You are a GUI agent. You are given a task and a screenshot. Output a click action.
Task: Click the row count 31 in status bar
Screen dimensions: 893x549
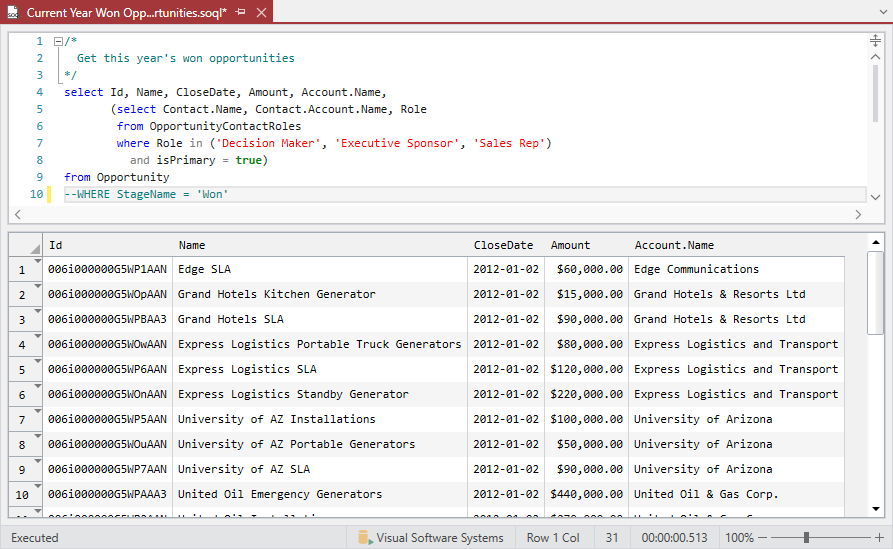tap(612, 538)
